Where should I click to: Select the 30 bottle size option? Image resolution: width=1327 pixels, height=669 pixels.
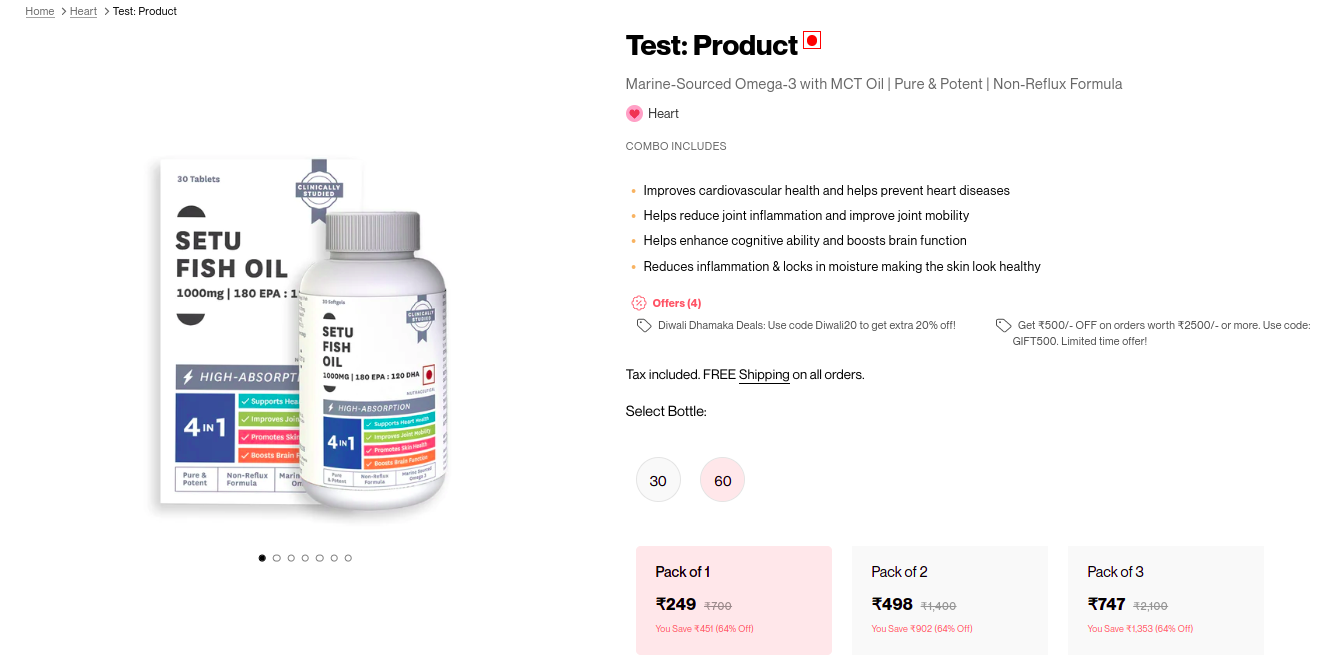658,481
